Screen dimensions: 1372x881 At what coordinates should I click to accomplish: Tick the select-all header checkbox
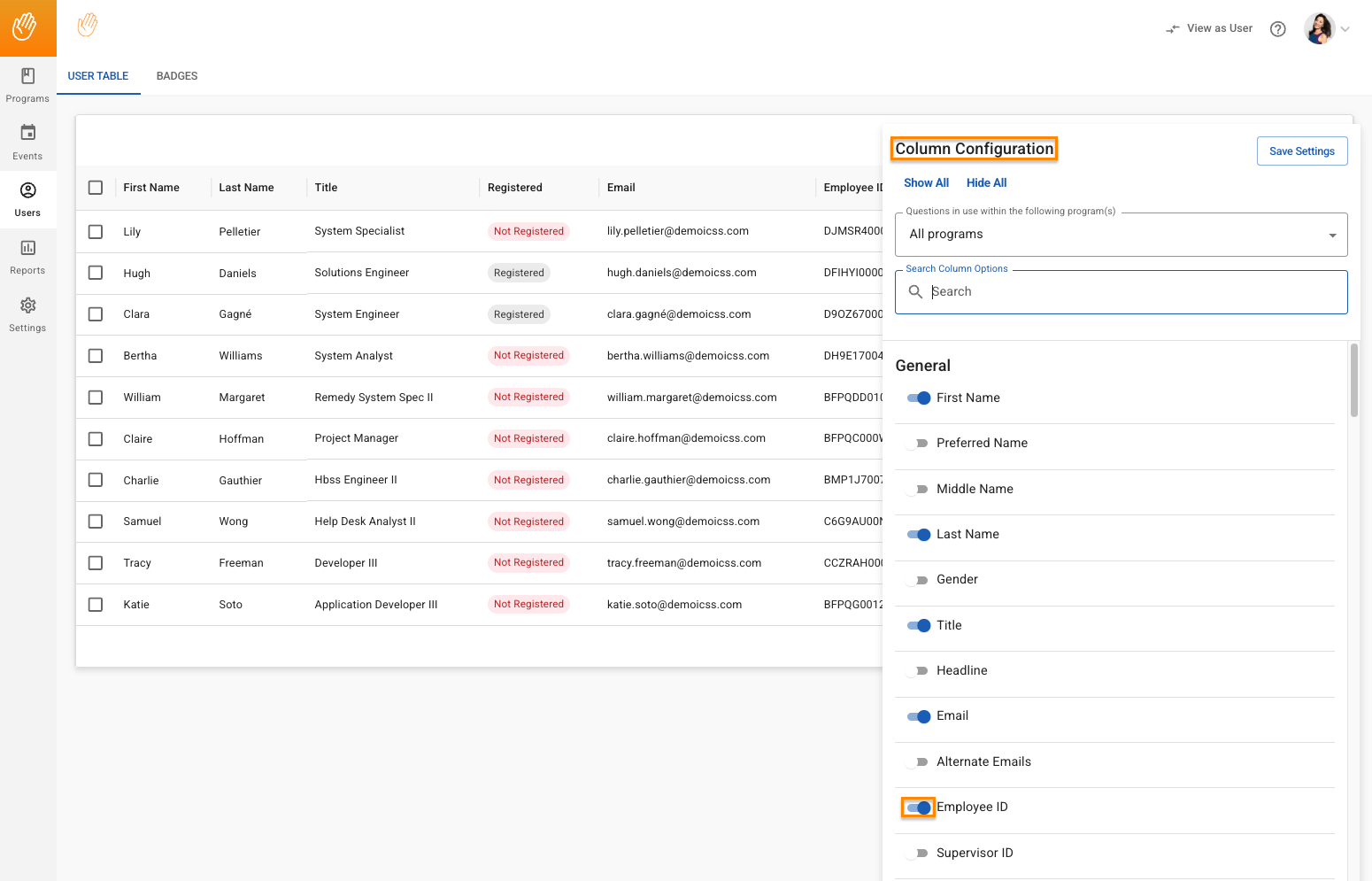(x=96, y=188)
